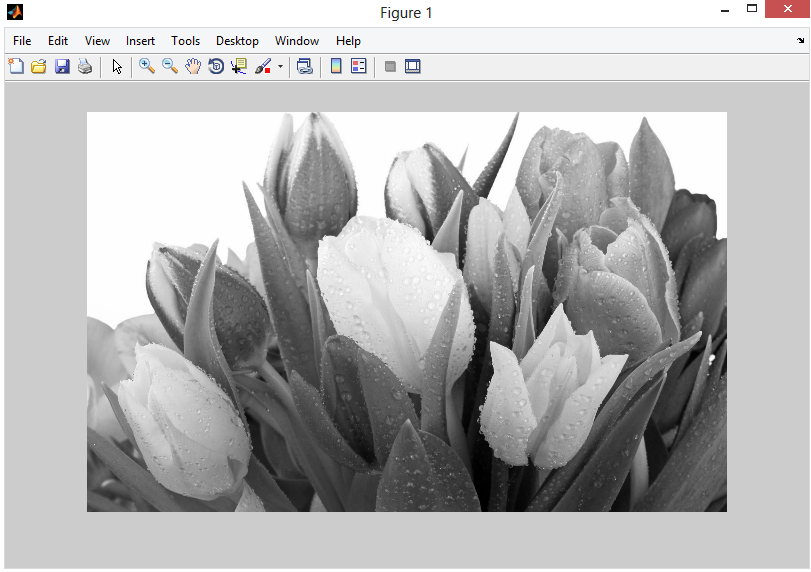This screenshot has width=811, height=572.
Task: Open the Help menu
Action: tap(348, 41)
